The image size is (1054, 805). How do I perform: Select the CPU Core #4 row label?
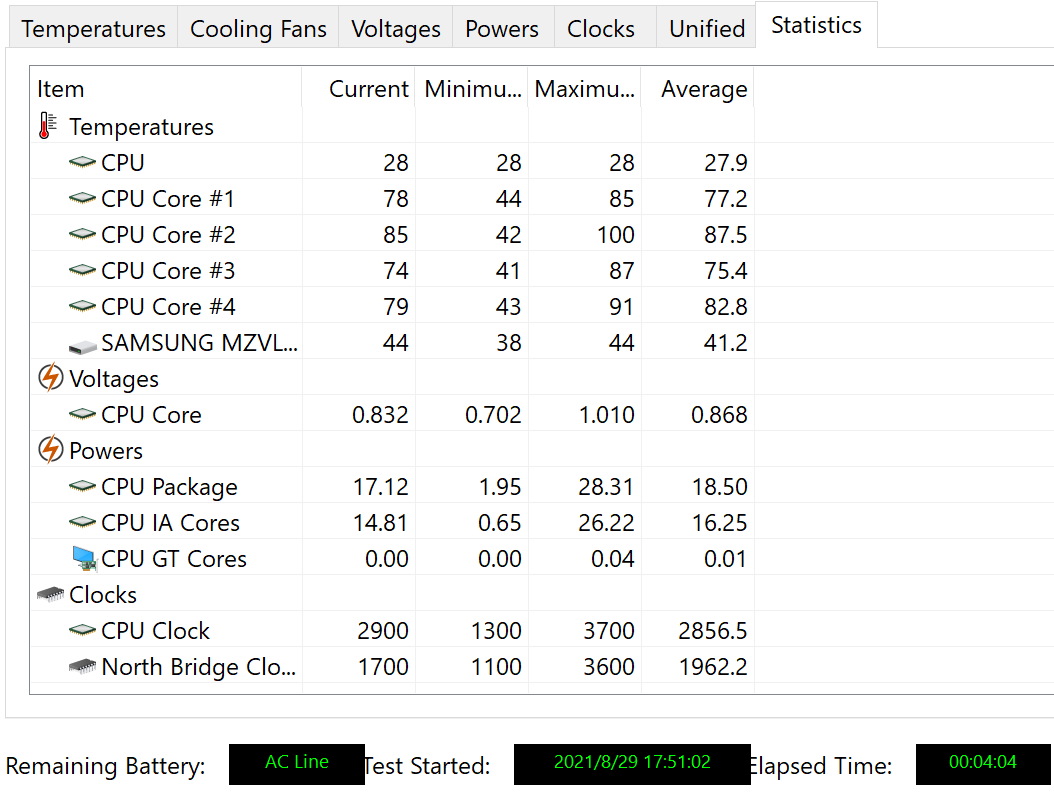pos(168,306)
